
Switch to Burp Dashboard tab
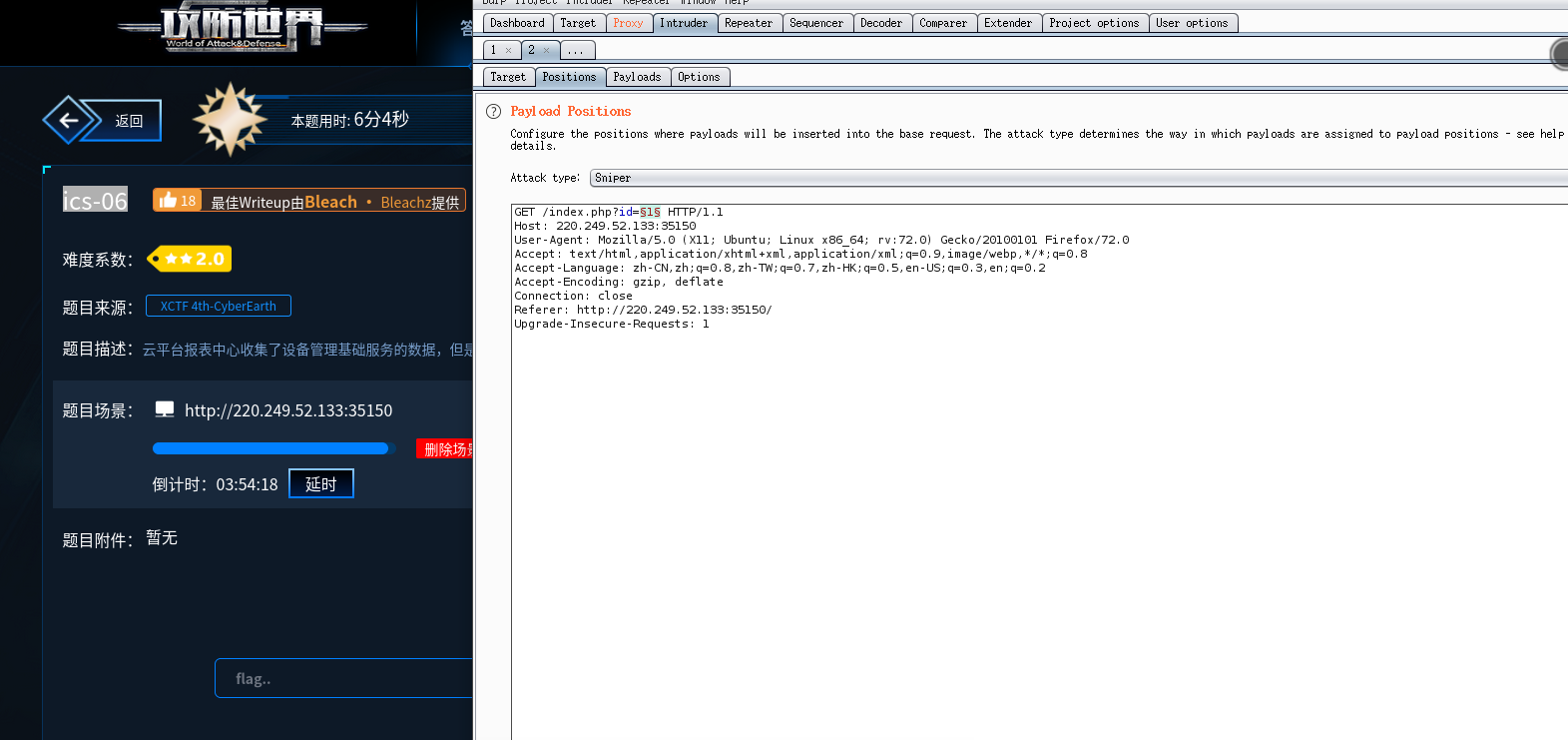click(517, 23)
